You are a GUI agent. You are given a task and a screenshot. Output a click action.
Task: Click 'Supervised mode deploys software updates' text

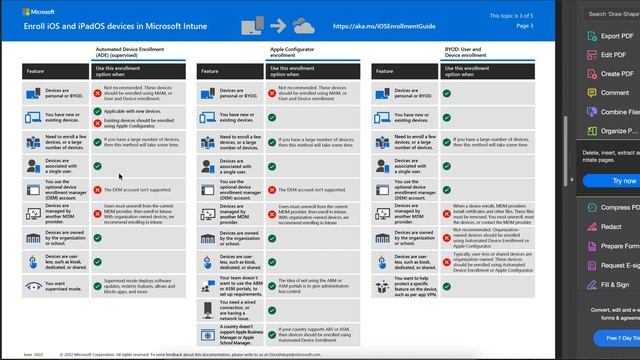pos(140,287)
